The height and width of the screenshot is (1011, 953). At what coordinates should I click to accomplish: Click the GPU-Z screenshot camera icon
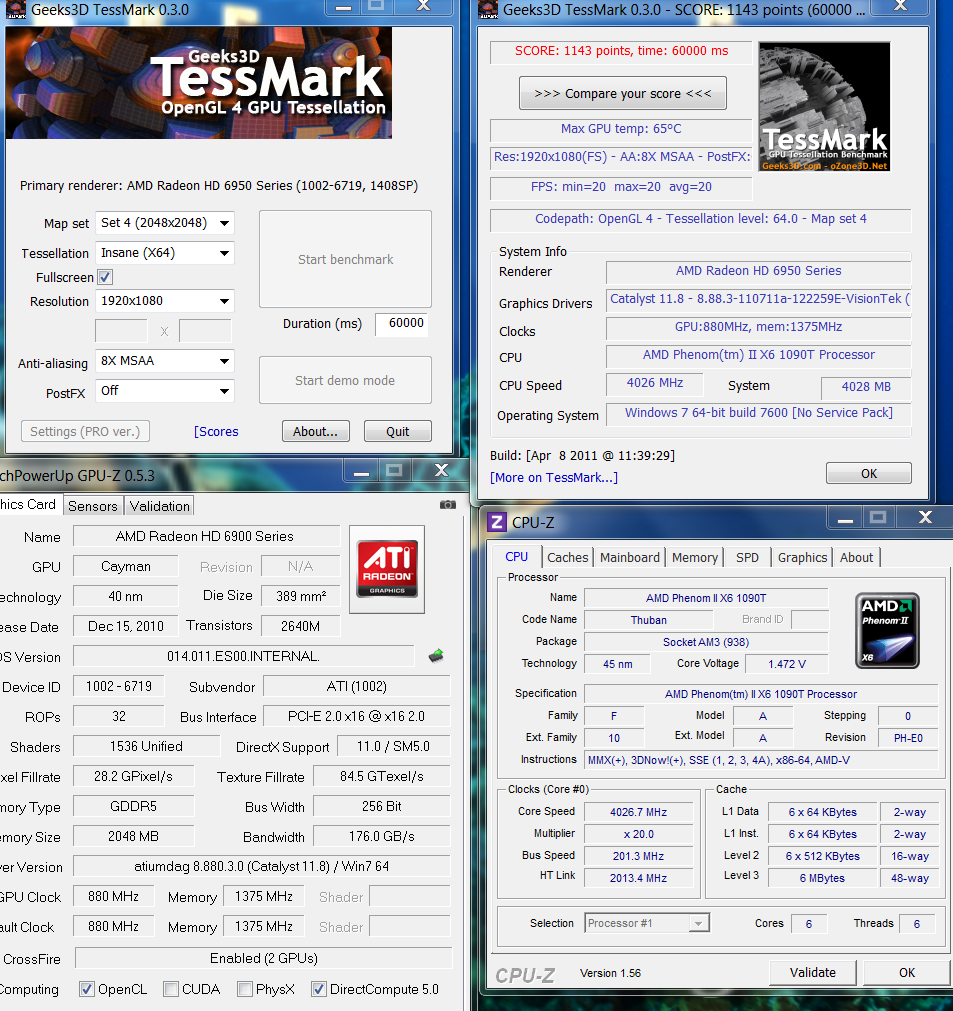tap(447, 505)
